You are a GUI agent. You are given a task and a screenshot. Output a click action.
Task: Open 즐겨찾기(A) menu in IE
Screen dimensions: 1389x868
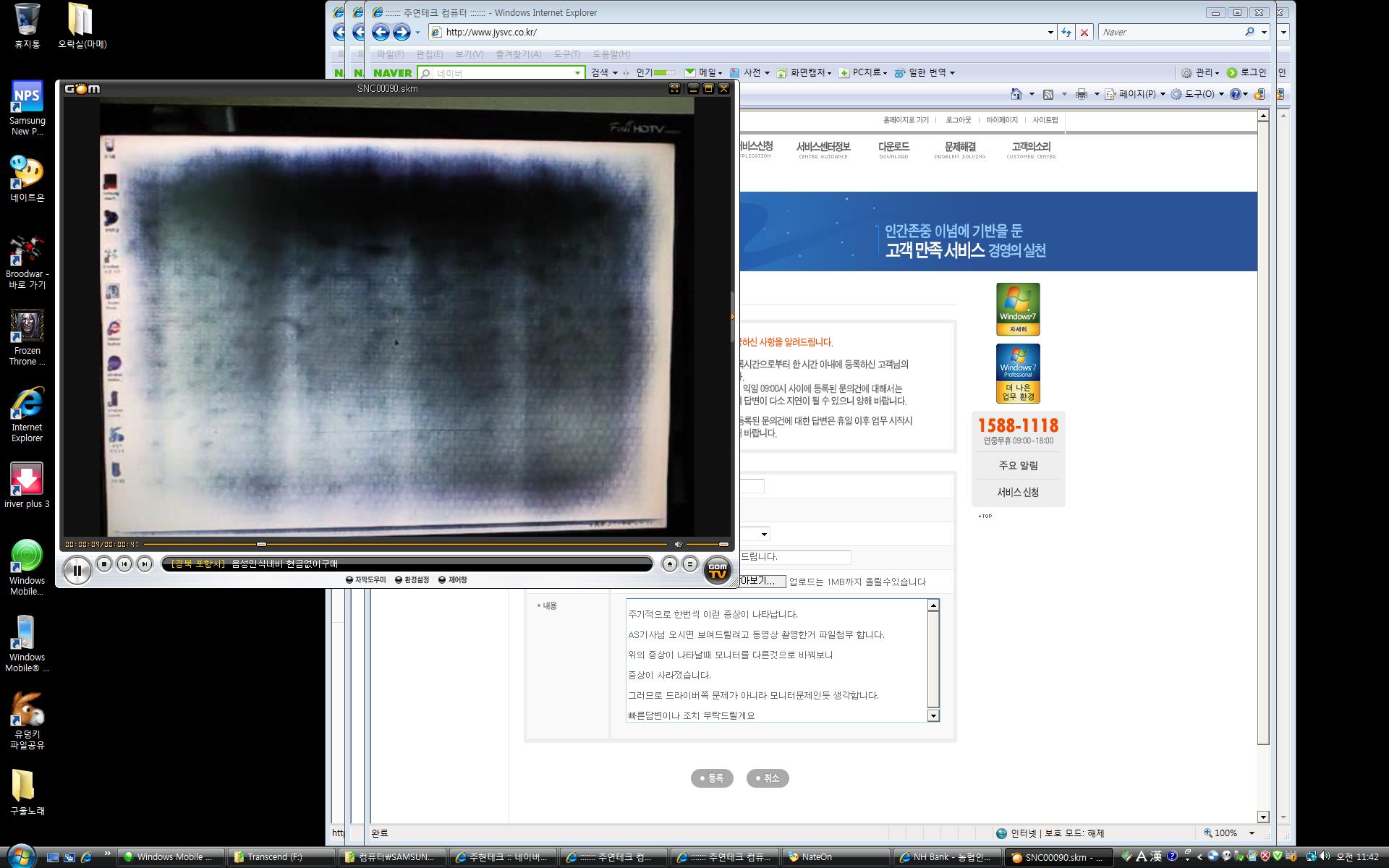[x=518, y=54]
